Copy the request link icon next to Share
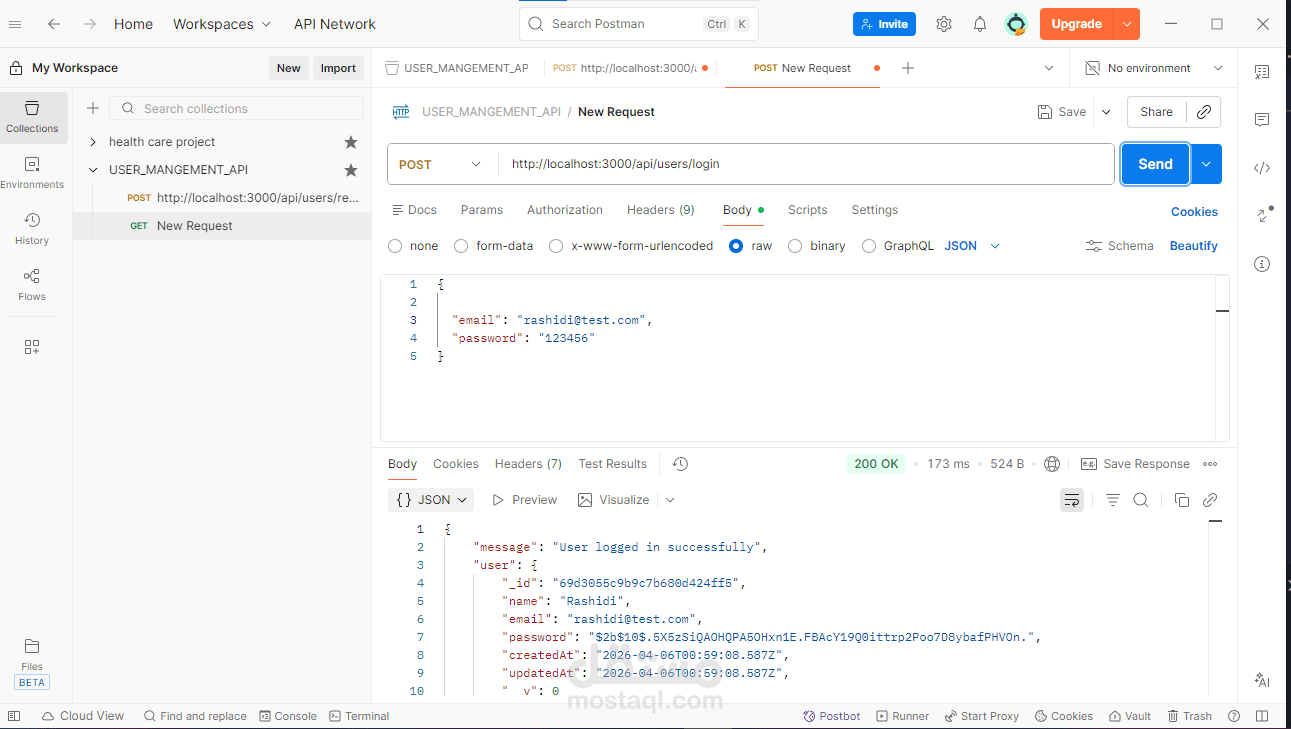Screen dimensions: 1291x729 coord(1204,112)
